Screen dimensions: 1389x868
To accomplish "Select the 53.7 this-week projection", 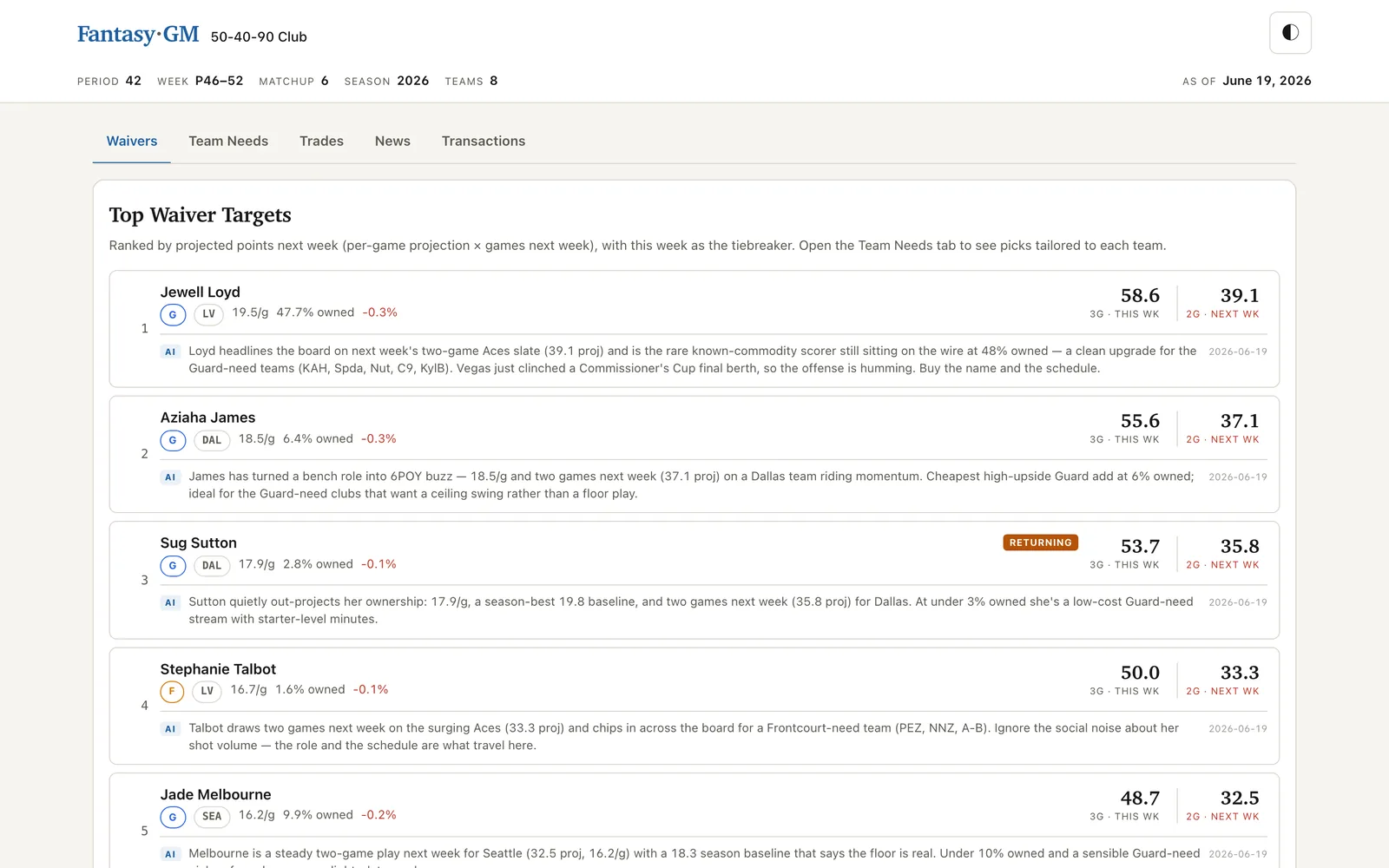I will point(1140,547).
